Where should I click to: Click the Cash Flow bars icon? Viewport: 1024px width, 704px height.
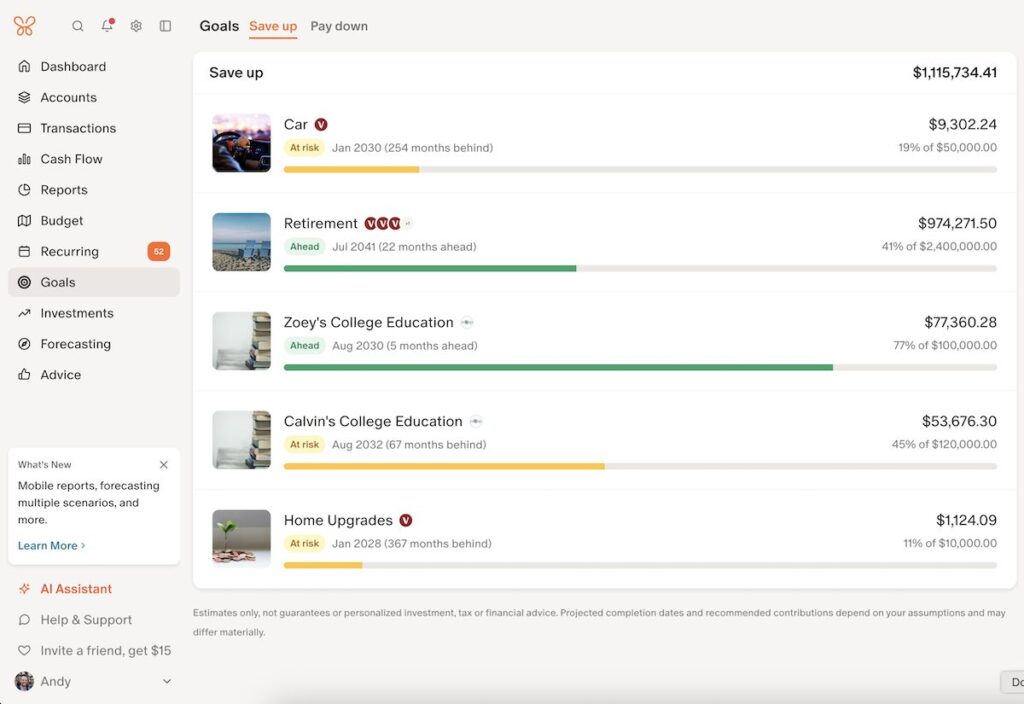click(x=24, y=159)
